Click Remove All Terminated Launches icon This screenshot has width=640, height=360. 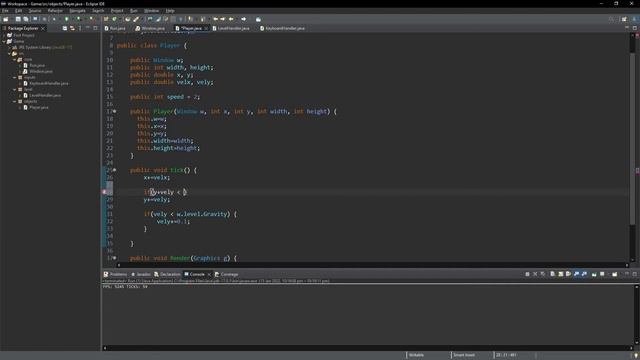[x=542, y=274]
